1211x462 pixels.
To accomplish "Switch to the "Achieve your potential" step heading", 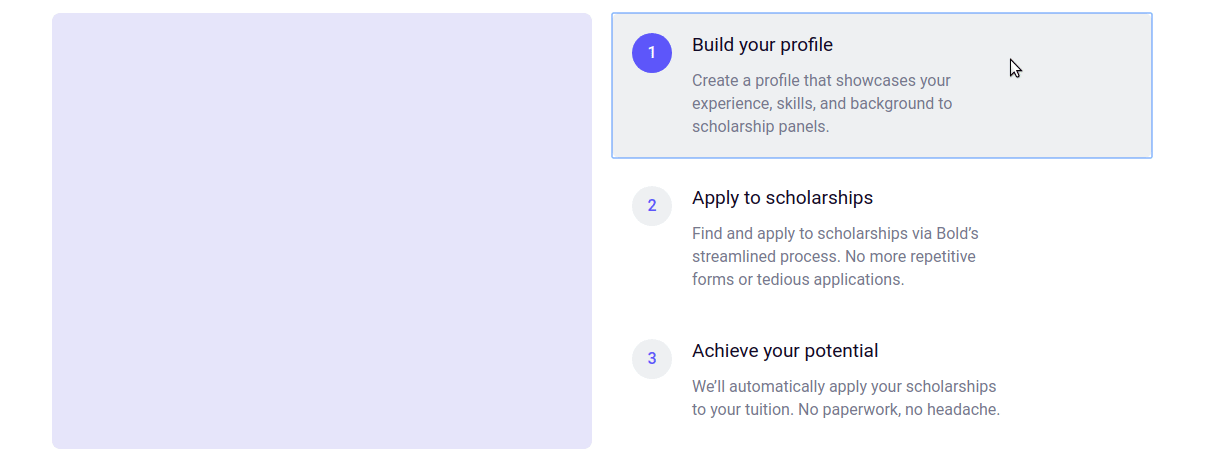I will click(785, 351).
